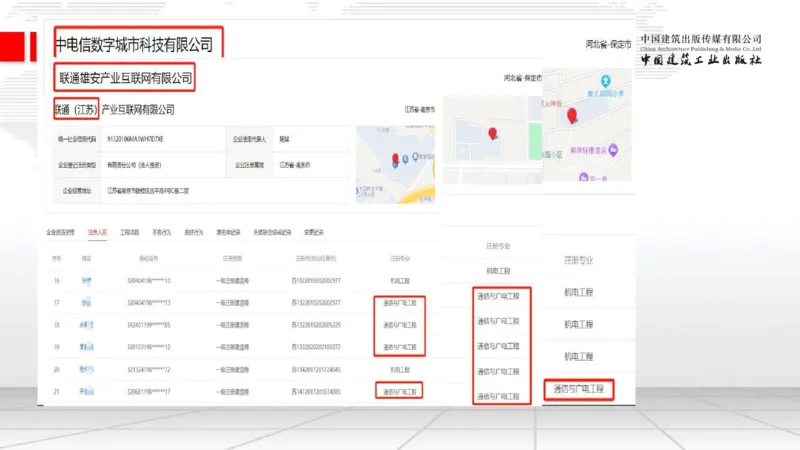Switch to the 变更记录 tab
The width and height of the screenshot is (800, 450).
314,232
